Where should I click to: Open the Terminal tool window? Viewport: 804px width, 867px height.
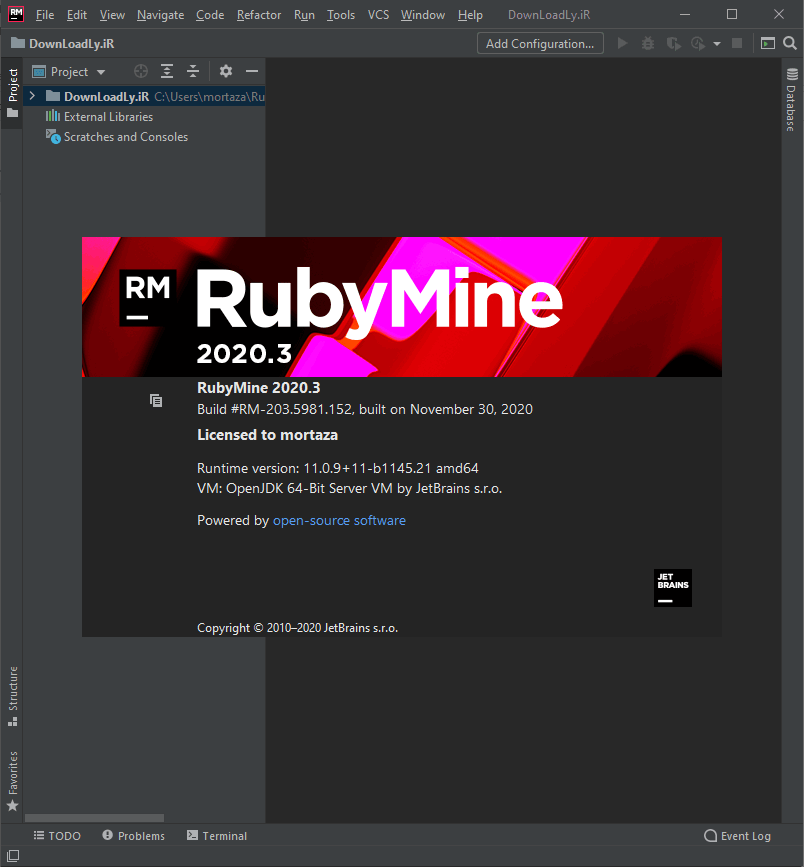coord(217,835)
